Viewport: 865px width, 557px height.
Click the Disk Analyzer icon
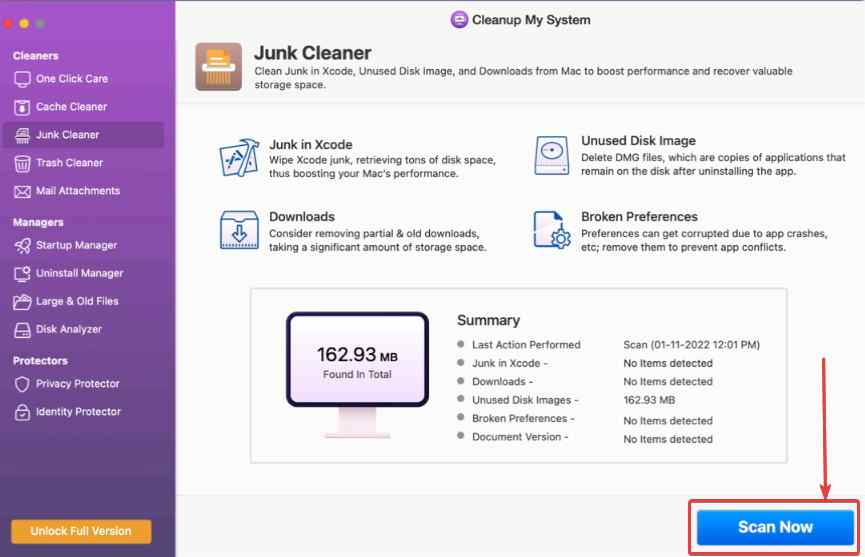click(22, 329)
